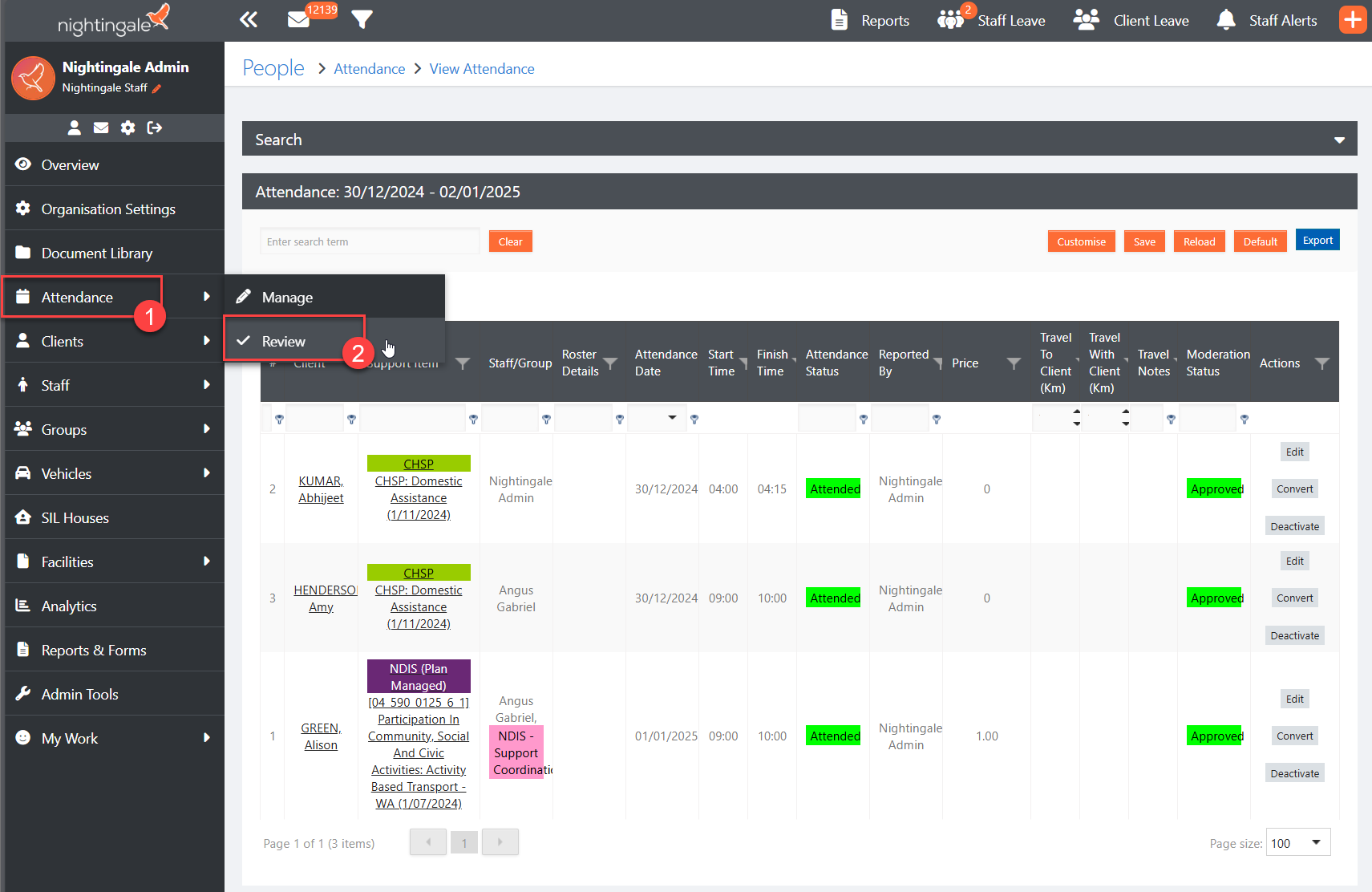Image resolution: width=1372 pixels, height=892 pixels.
Task: Click filter icon beside Attendance Date filter
Action: tap(694, 419)
